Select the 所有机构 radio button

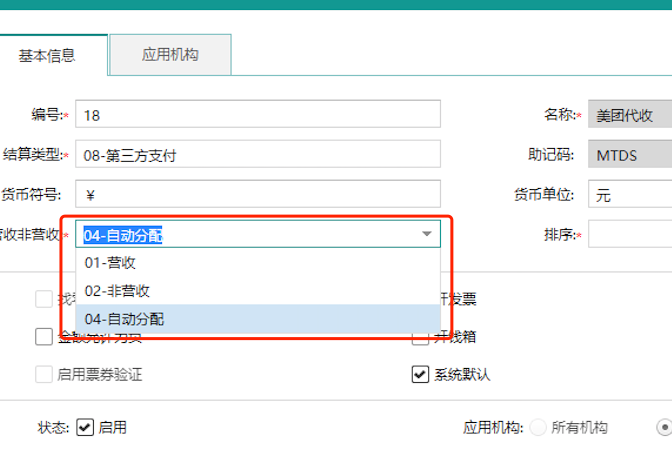click(x=539, y=427)
